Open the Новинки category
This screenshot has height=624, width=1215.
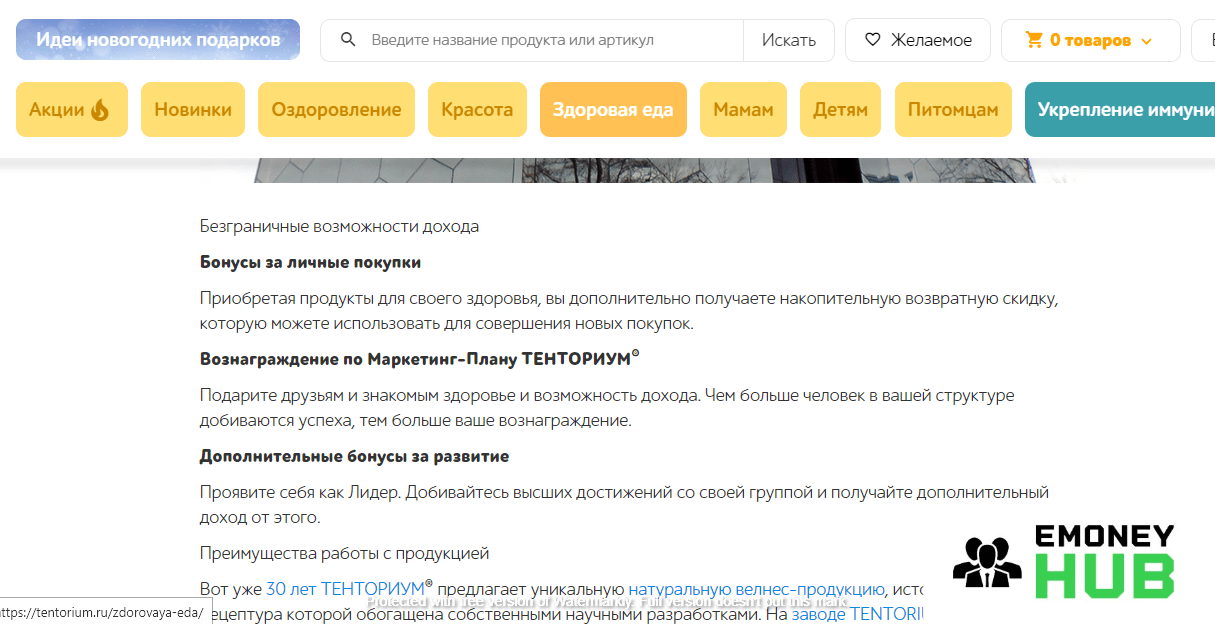(x=193, y=110)
